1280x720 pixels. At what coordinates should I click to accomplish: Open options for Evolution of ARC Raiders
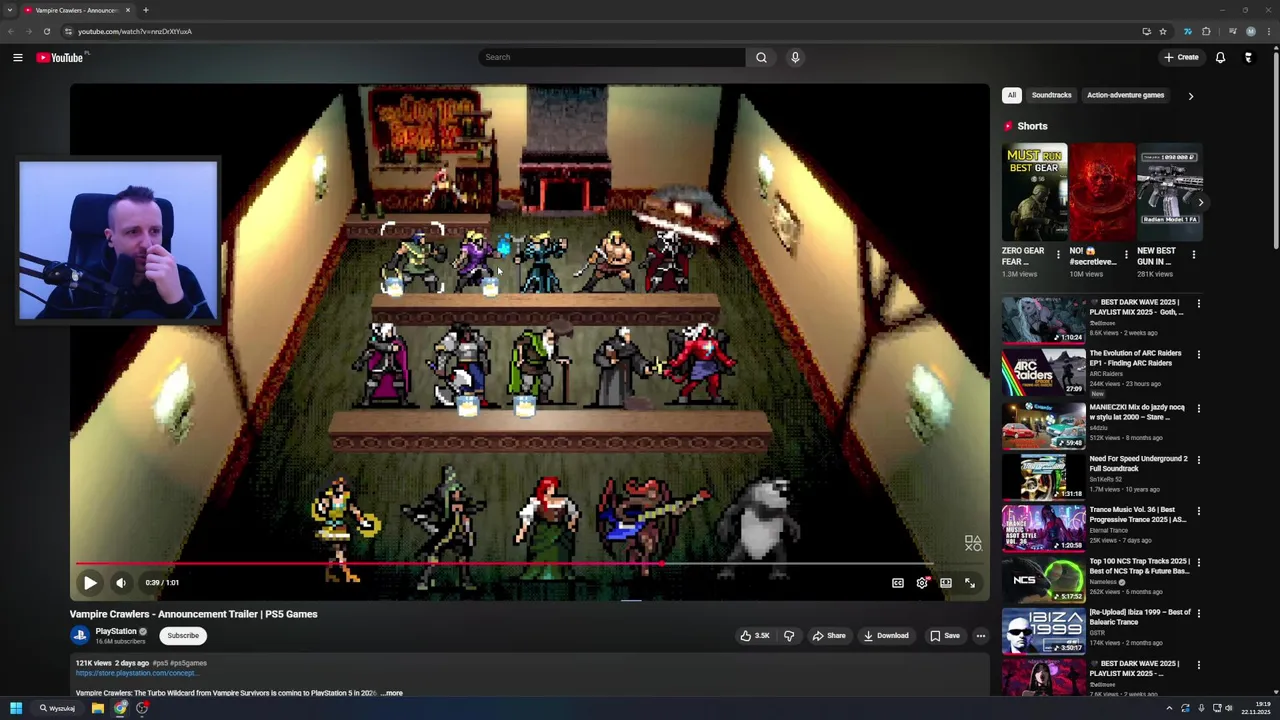[x=1198, y=354]
